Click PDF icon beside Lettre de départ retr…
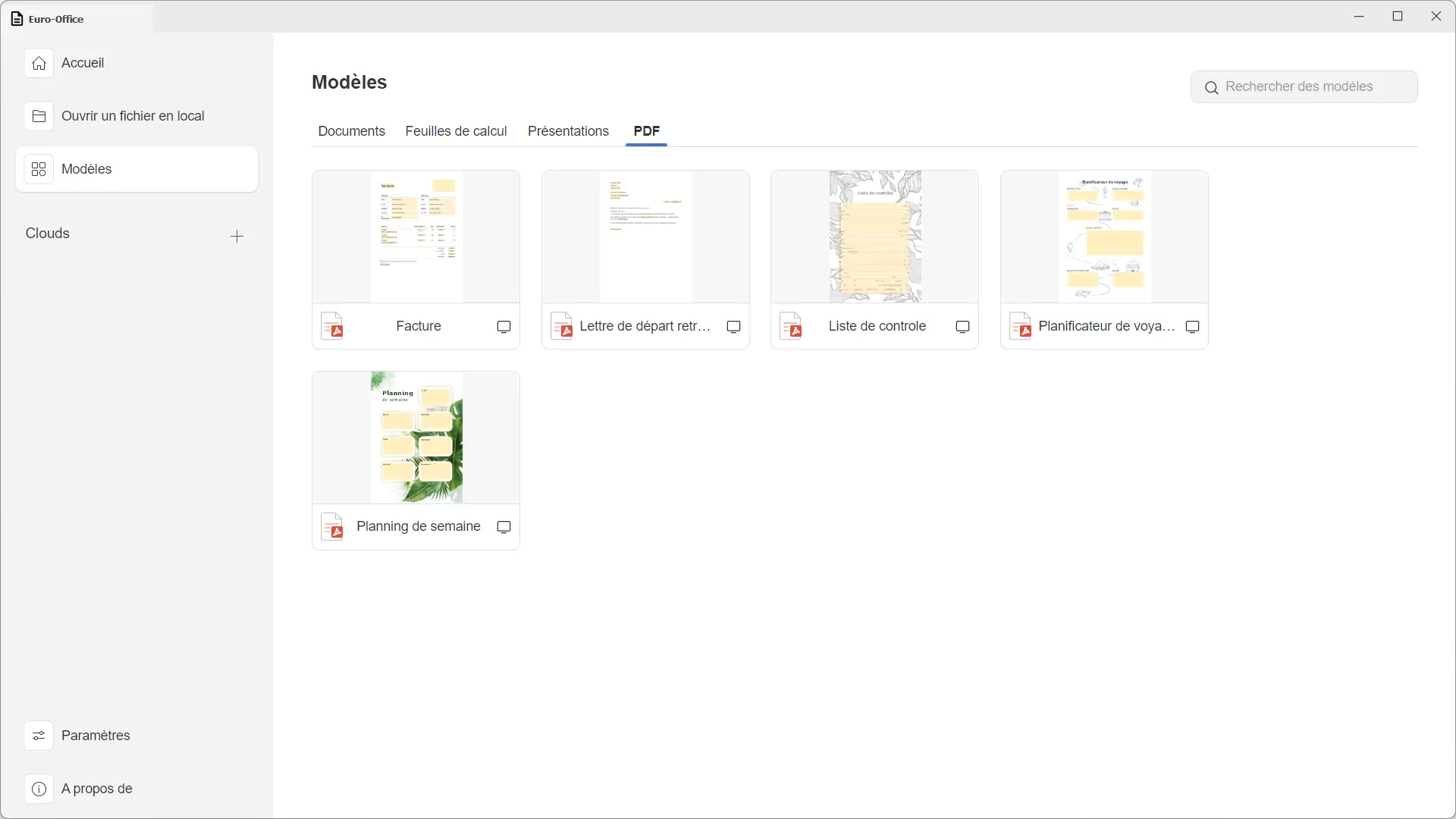Image resolution: width=1456 pixels, height=819 pixels. pyautogui.click(x=562, y=326)
